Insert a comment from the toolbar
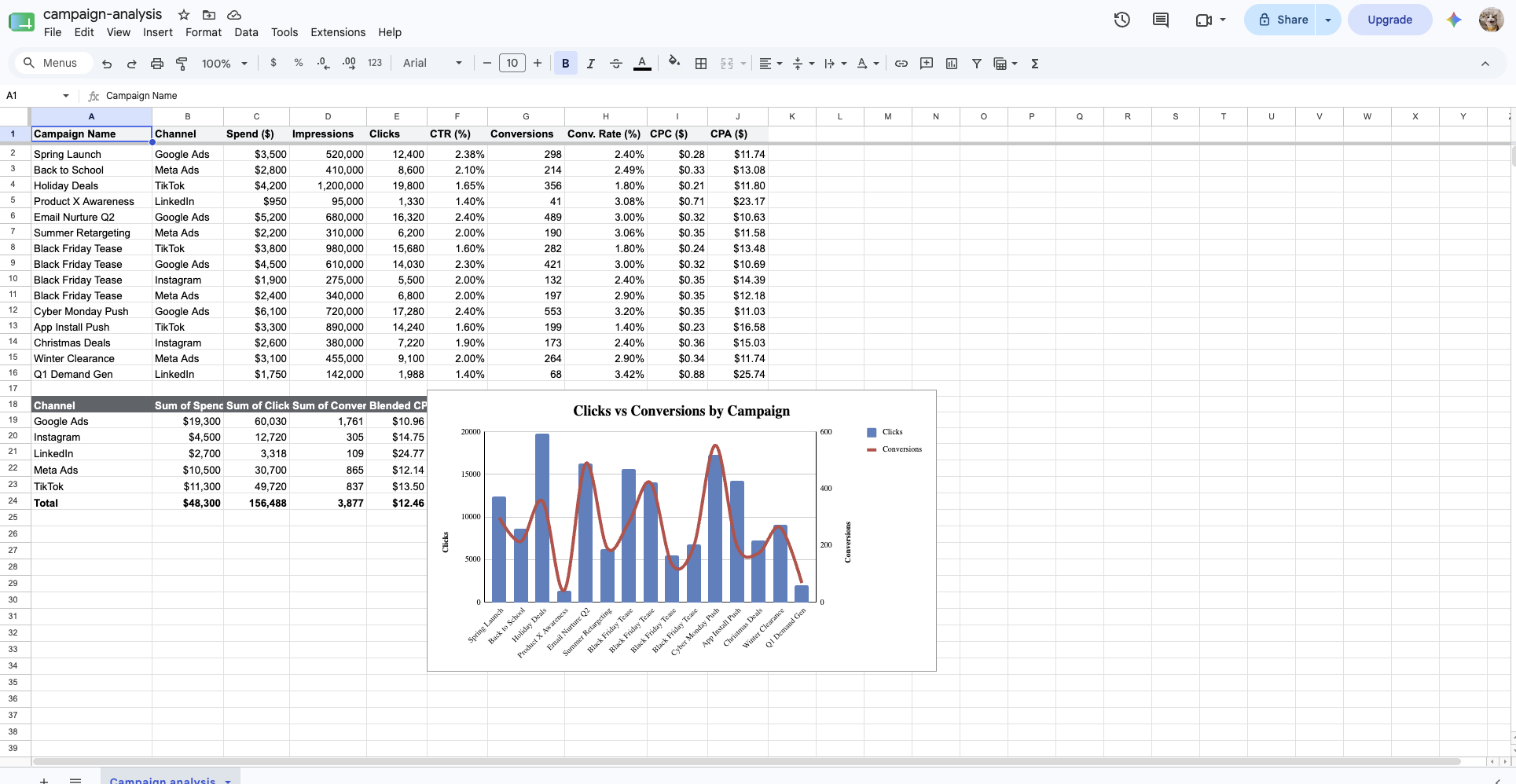Image resolution: width=1516 pixels, height=784 pixels. [927, 64]
